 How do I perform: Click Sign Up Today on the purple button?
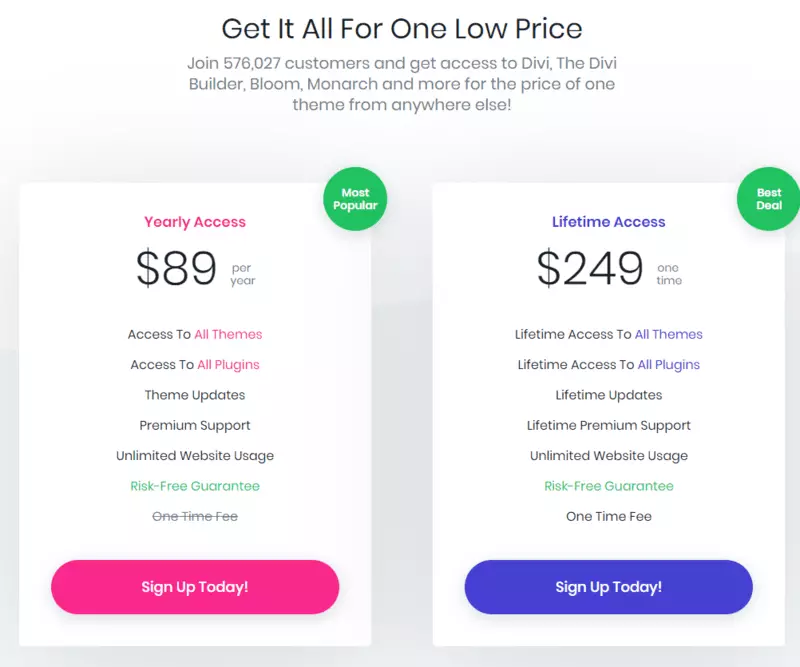[x=608, y=587]
